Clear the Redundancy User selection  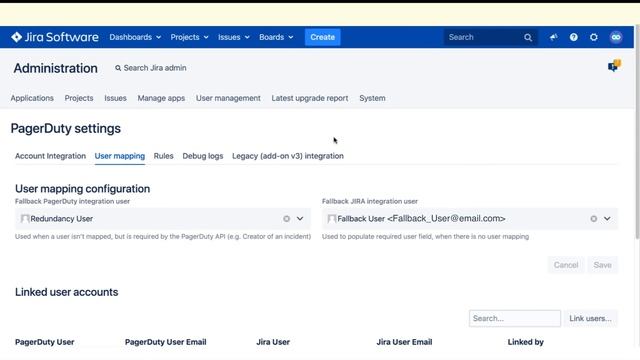point(287,219)
